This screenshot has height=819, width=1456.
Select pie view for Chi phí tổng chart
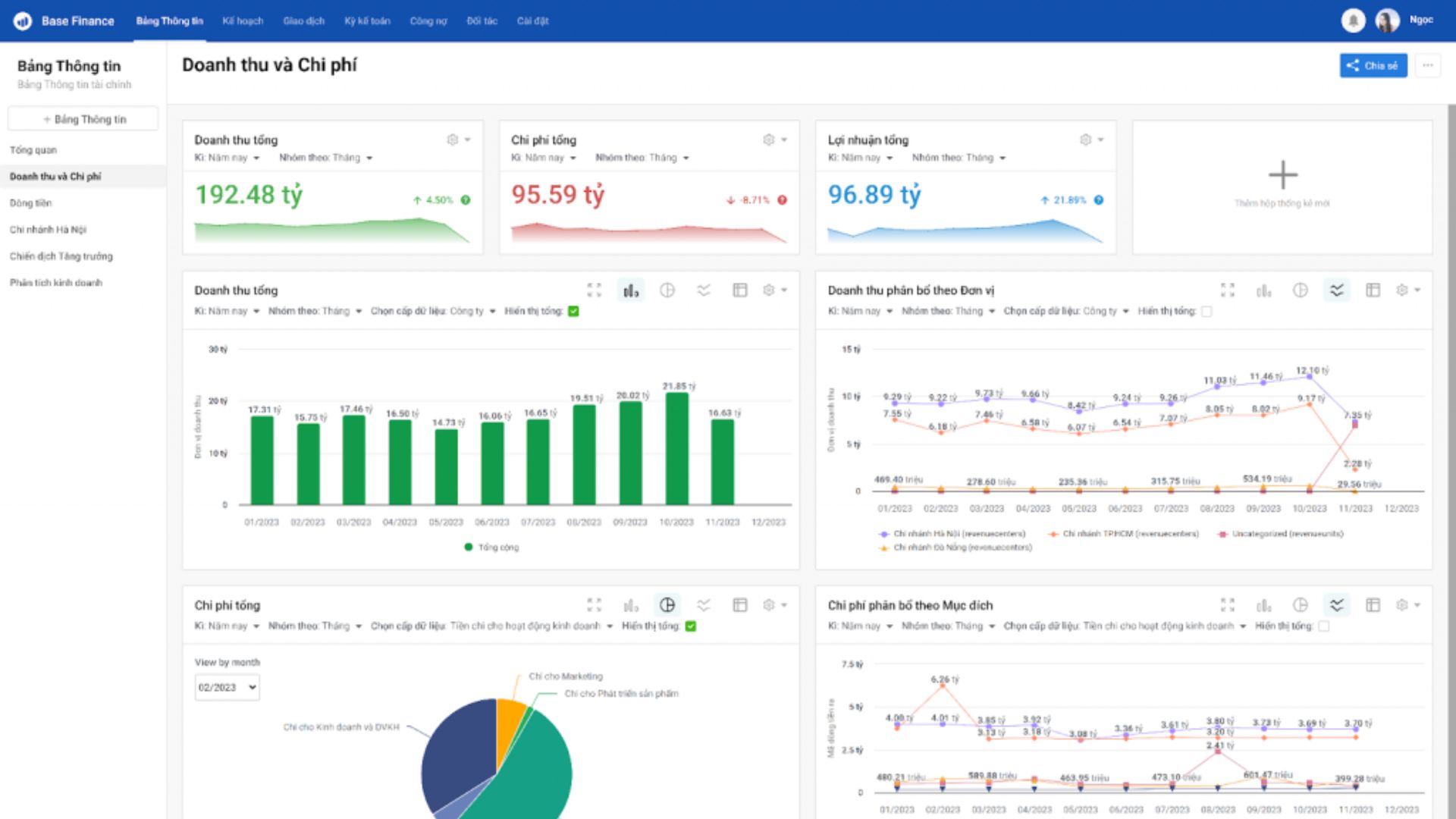pyautogui.click(x=667, y=605)
